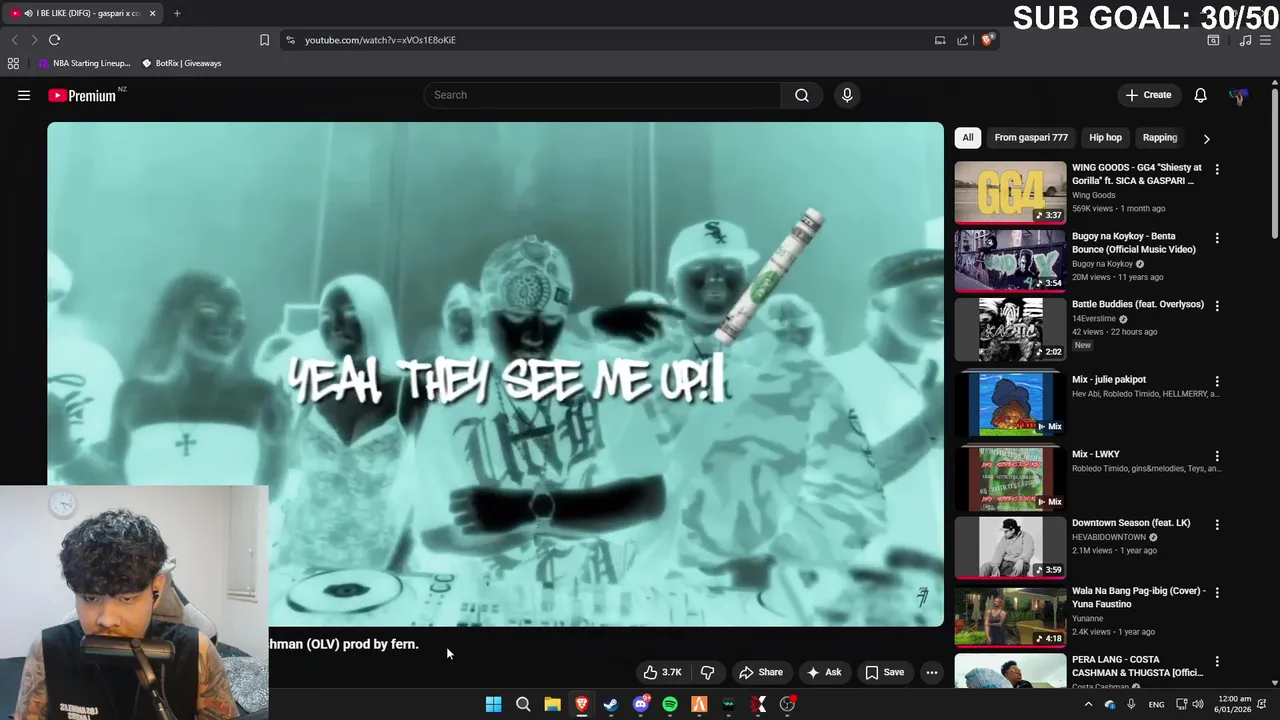Open browser apps grid icon
The height and width of the screenshot is (720, 1280).
pos(13,63)
